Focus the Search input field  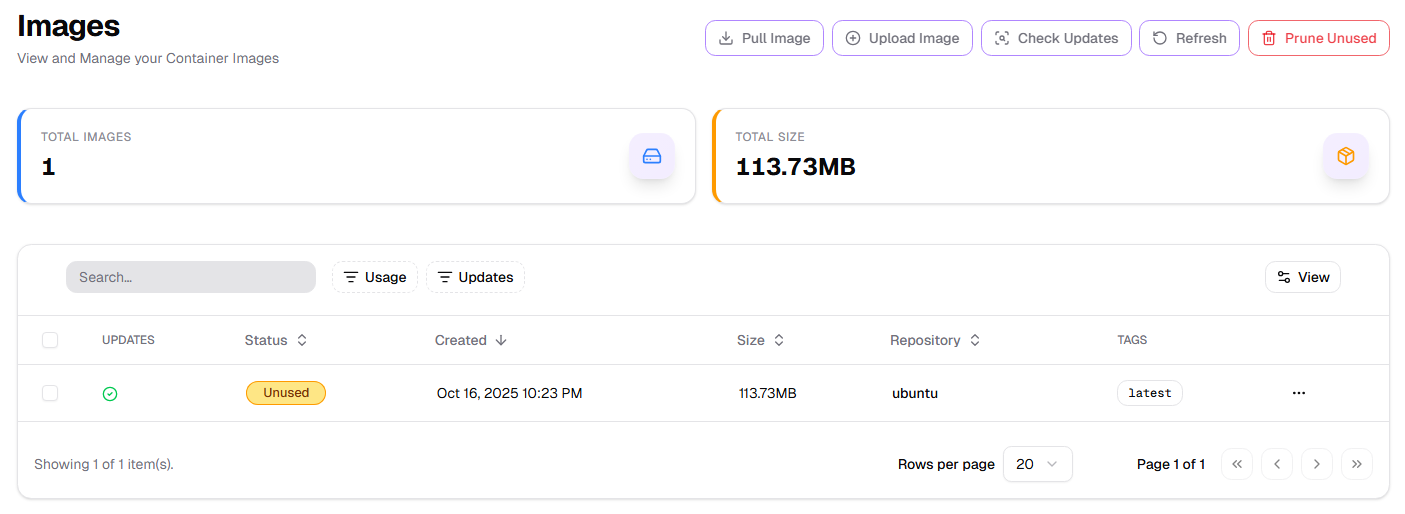pos(190,277)
